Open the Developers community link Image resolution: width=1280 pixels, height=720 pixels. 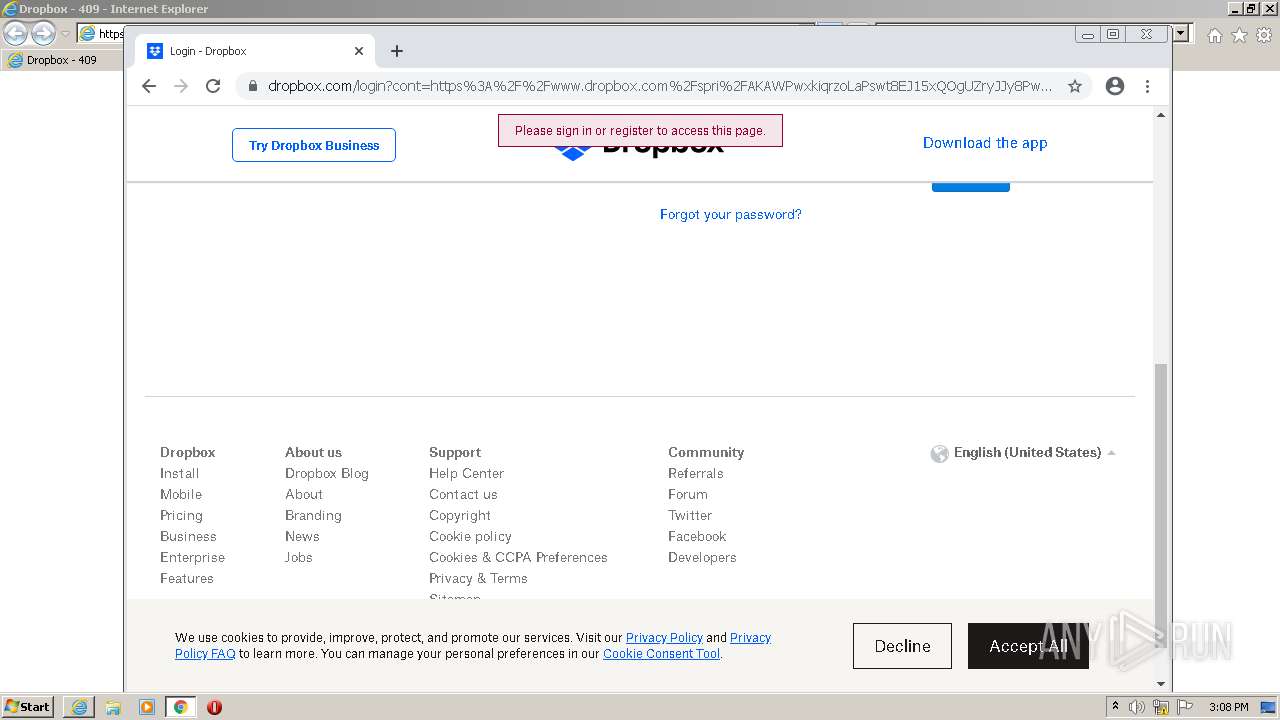point(702,558)
